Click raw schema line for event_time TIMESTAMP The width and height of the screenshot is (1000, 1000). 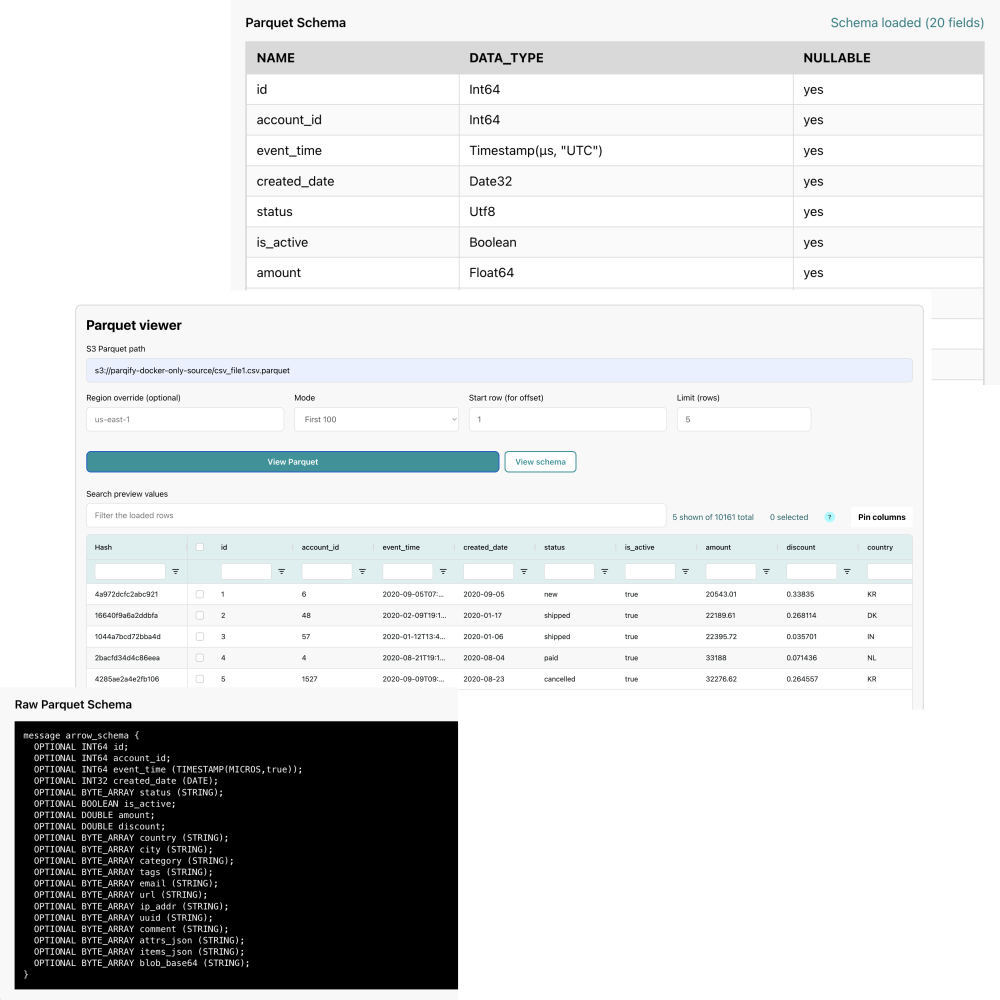tap(168, 770)
